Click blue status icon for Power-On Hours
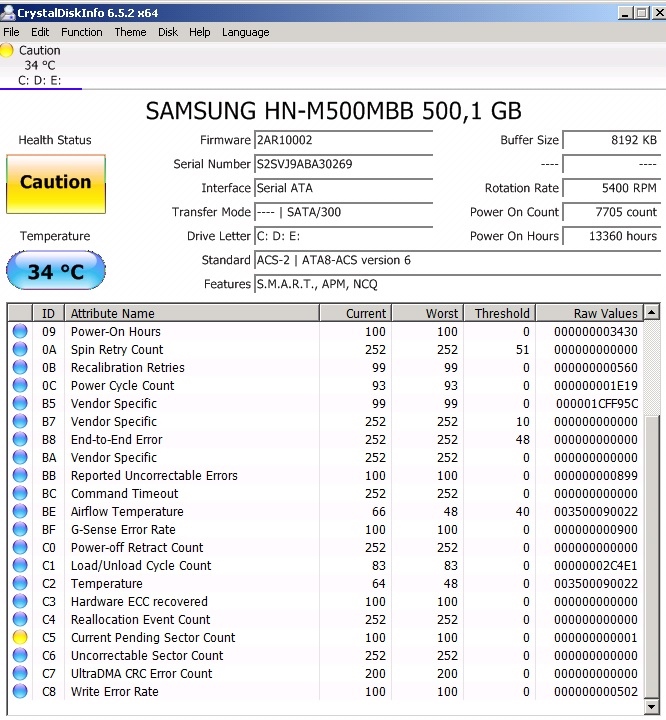The image size is (666, 720). pyautogui.click(x=20, y=331)
